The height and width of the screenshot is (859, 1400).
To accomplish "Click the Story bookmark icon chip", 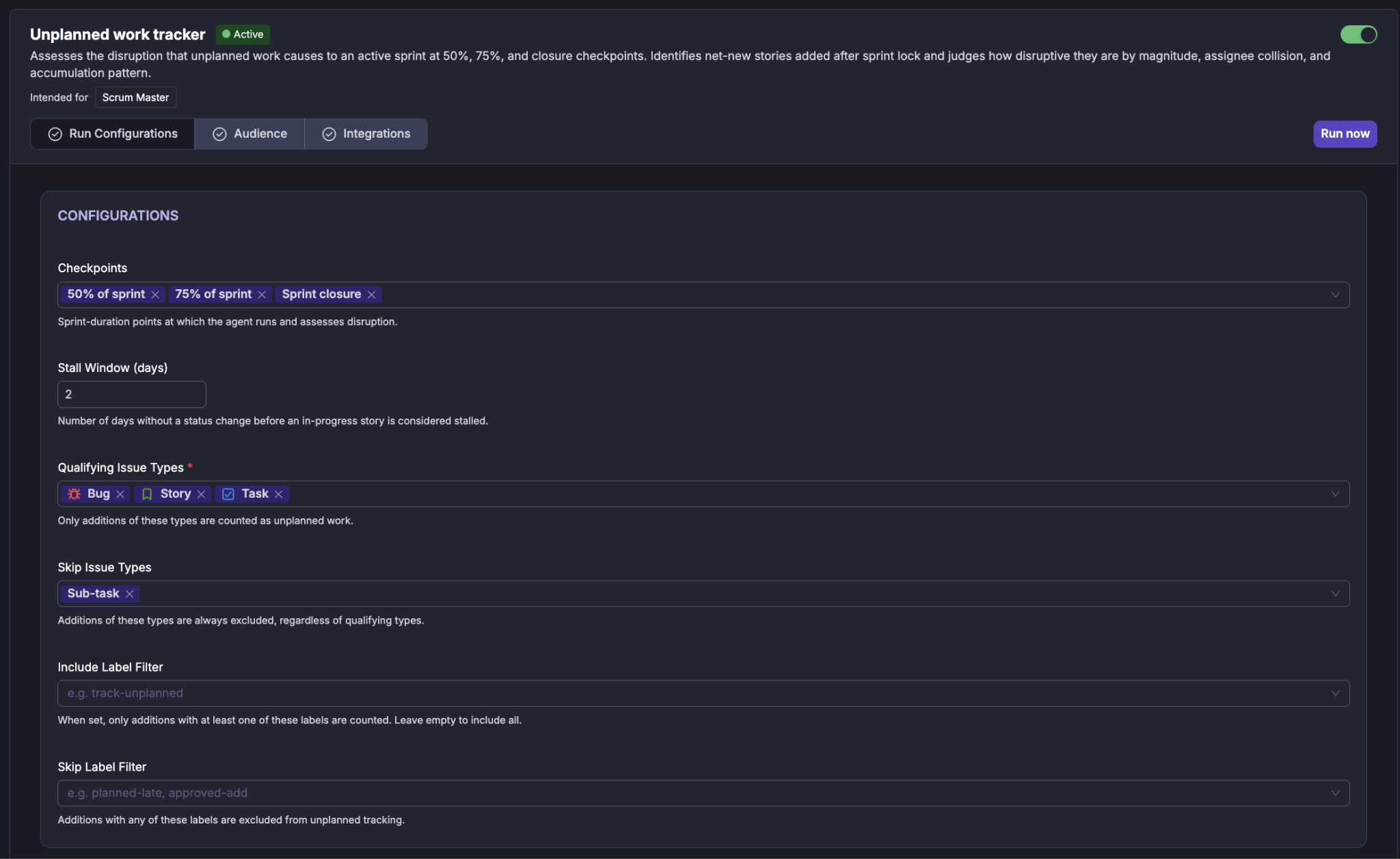I will pyautogui.click(x=147, y=494).
